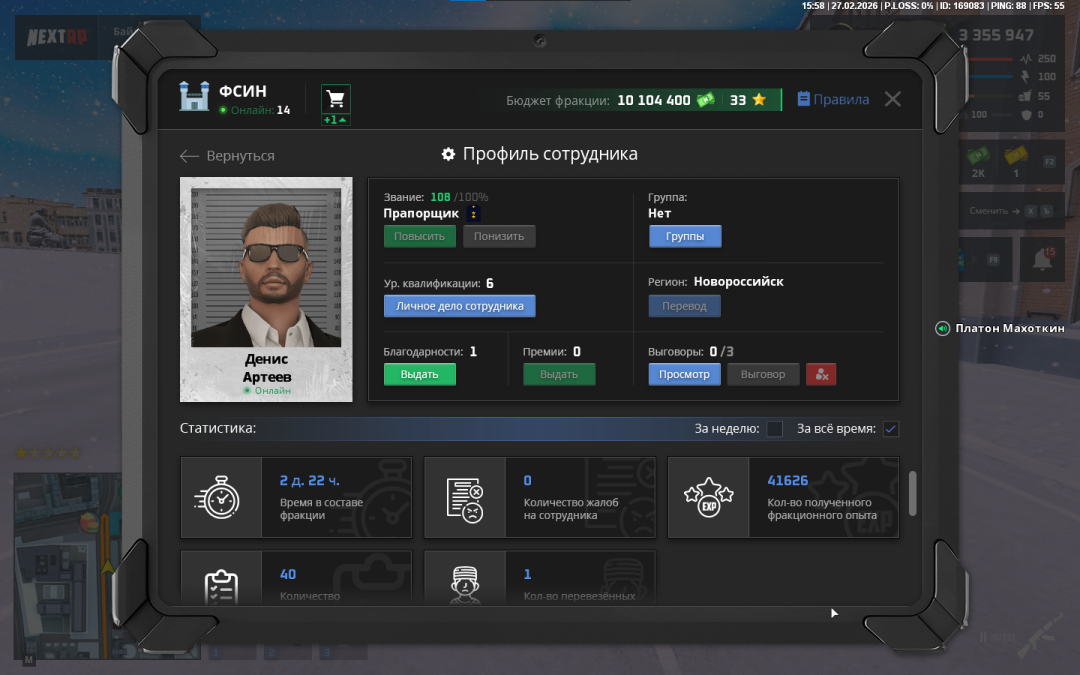Screen dimensions: 1080x675
Task: Open Личное дело сотрудника
Action: tap(459, 306)
